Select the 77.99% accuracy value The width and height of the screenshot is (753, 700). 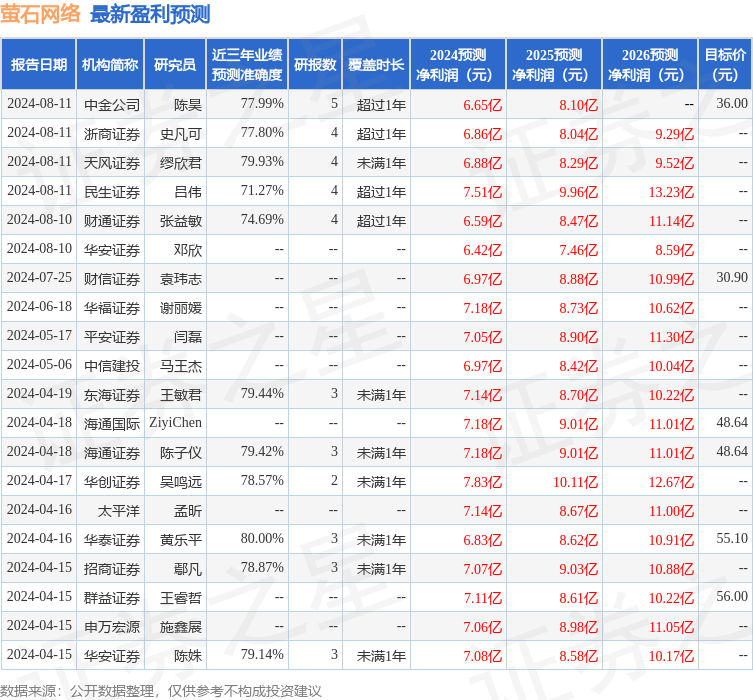click(262, 104)
